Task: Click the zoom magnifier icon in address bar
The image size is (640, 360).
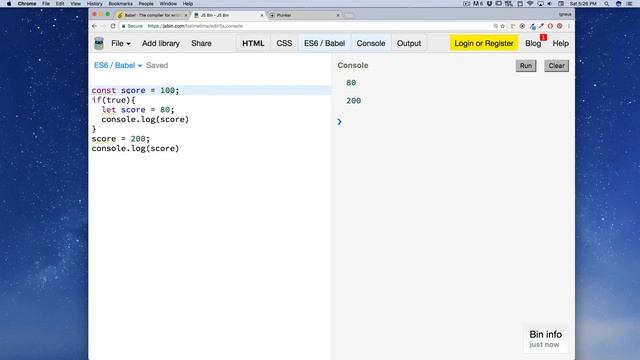Action: (x=496, y=26)
